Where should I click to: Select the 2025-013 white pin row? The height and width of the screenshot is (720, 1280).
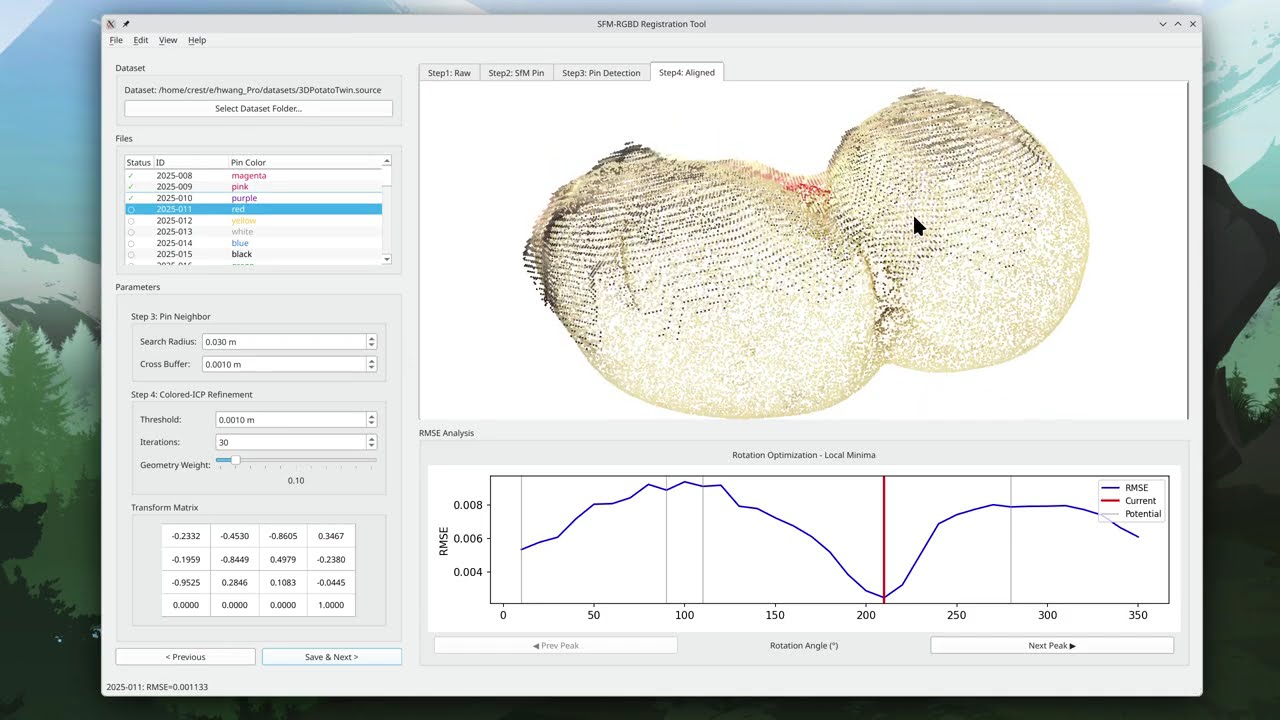253,232
